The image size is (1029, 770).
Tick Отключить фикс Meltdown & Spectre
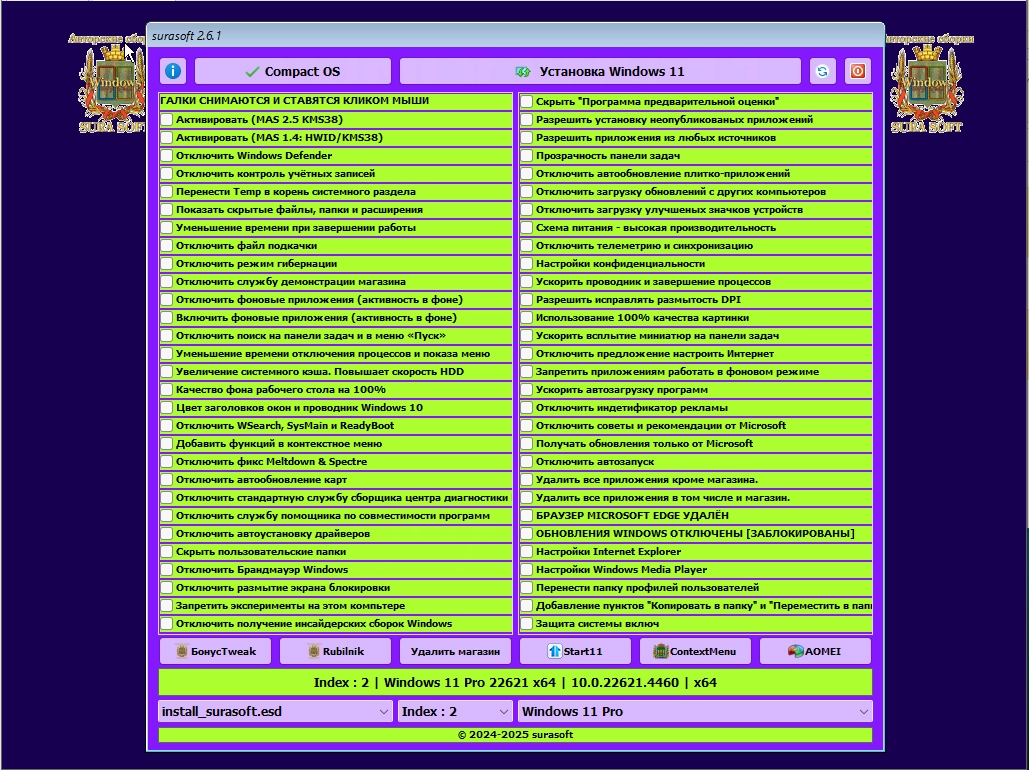click(167, 461)
